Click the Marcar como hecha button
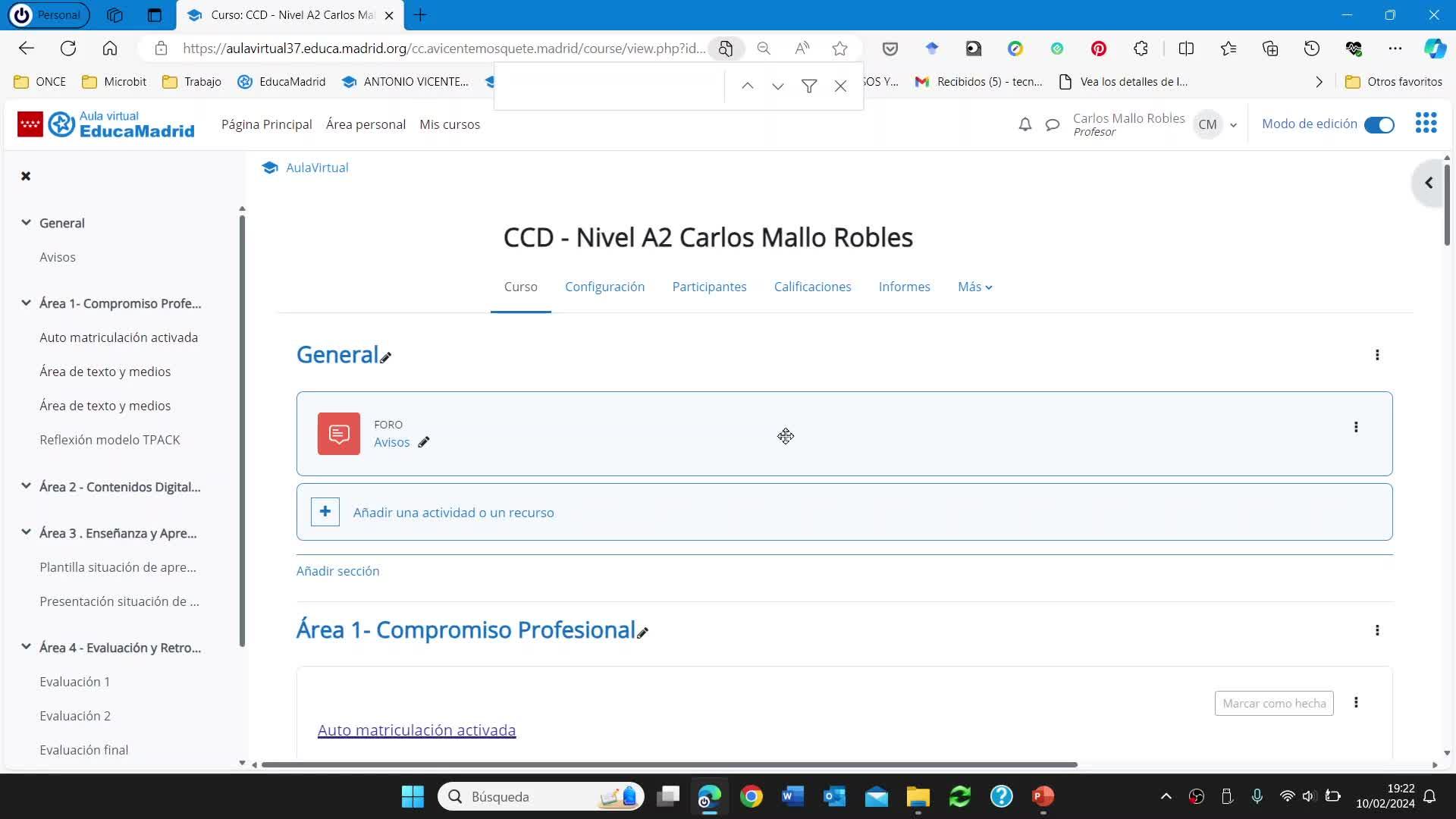 click(x=1273, y=703)
